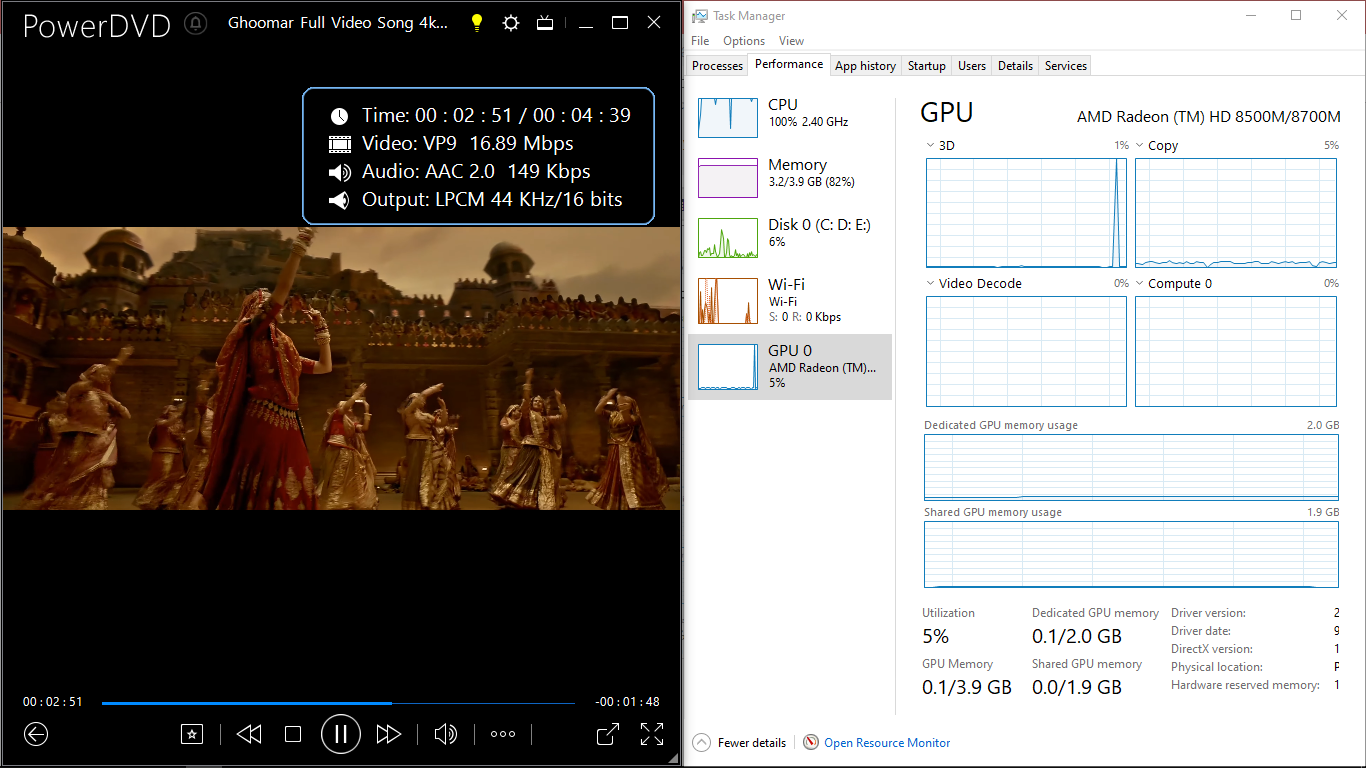Switch to the Startup tab
The height and width of the screenshot is (768, 1366).
(926, 66)
